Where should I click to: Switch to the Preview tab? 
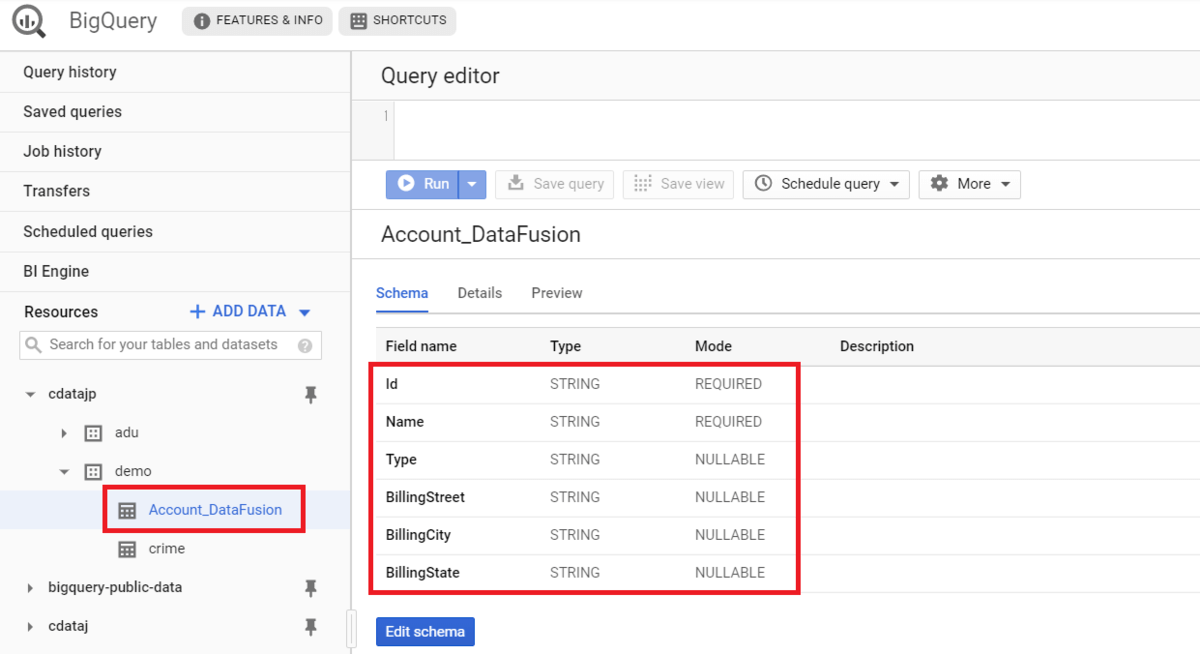pyautogui.click(x=556, y=293)
